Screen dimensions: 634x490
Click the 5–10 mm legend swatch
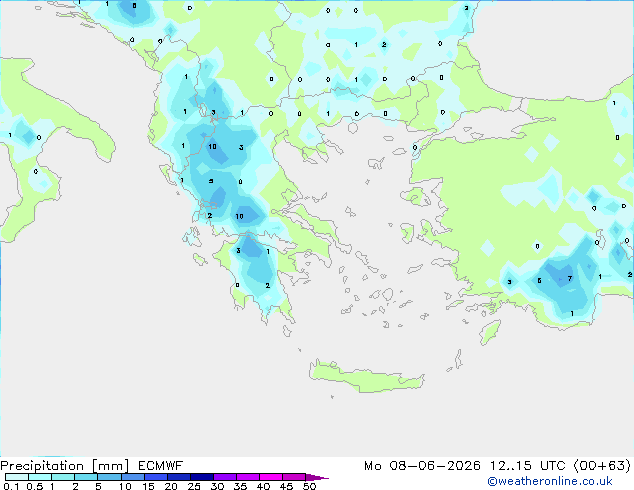click(x=109, y=477)
